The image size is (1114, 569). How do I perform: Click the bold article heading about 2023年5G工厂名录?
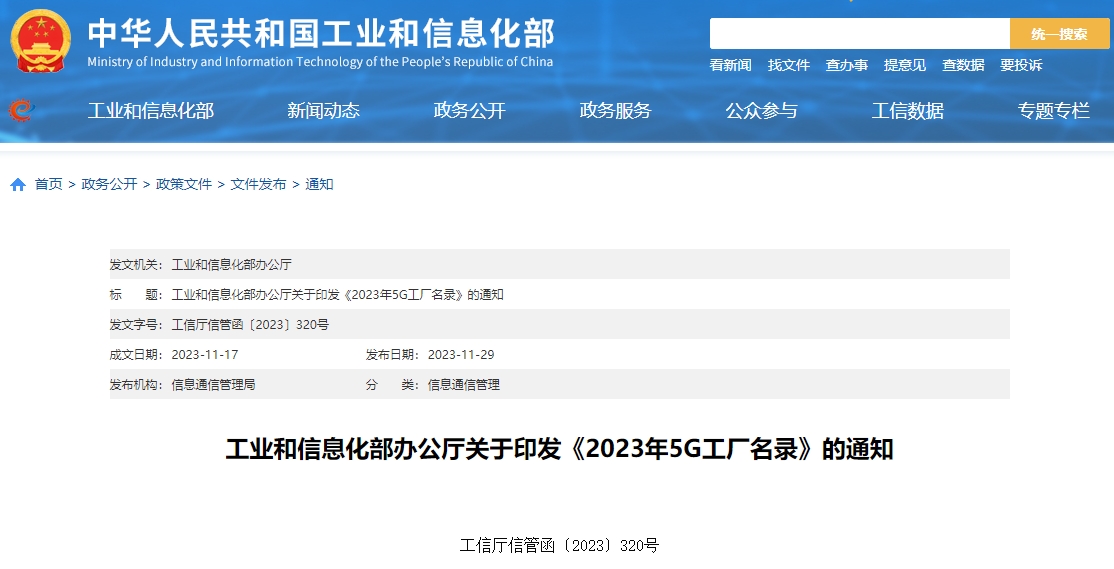click(559, 449)
